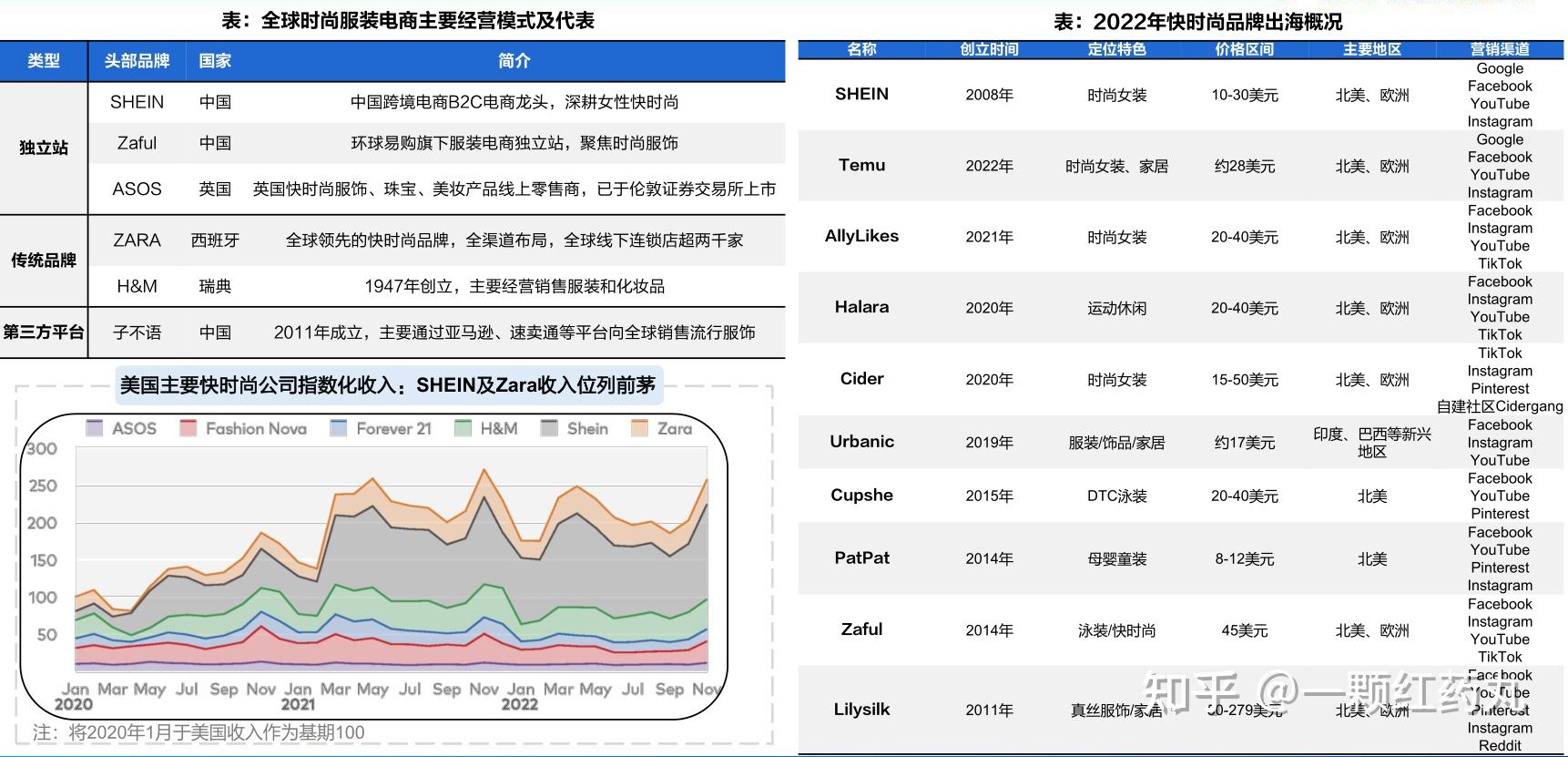Click the '营销渠道' column header
The height and width of the screenshot is (757, 1568).
click(1500, 49)
